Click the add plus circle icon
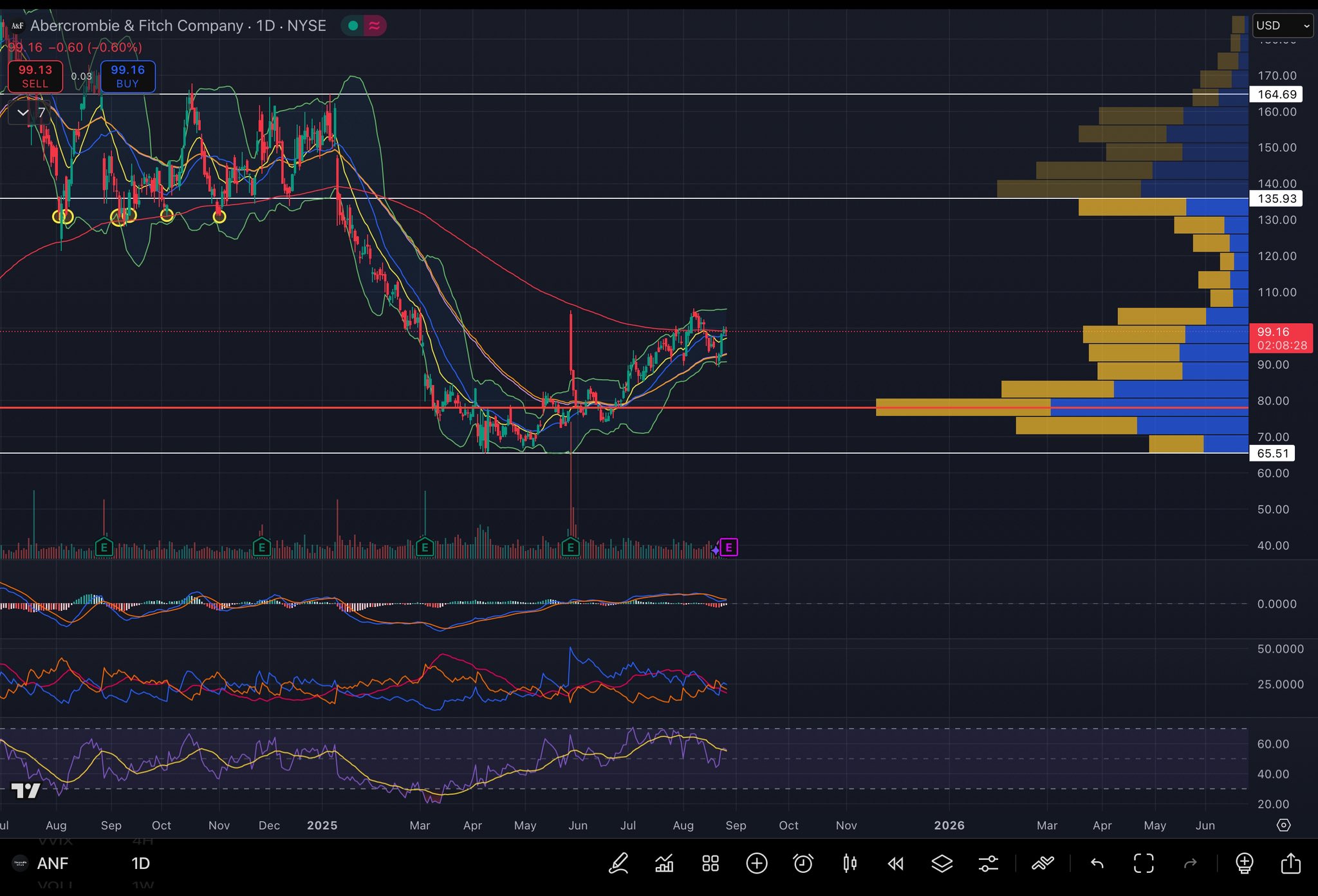The image size is (1318, 896). click(x=757, y=863)
